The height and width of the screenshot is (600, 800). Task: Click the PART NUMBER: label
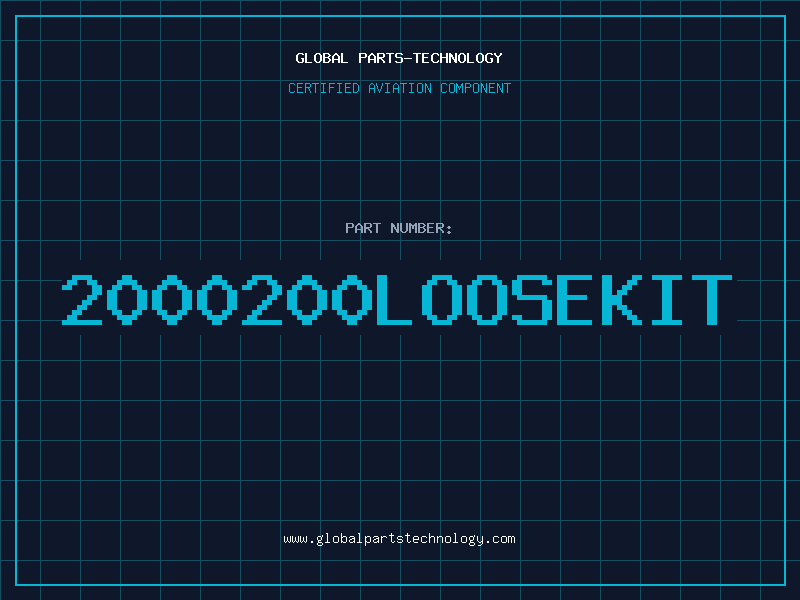pos(398,228)
